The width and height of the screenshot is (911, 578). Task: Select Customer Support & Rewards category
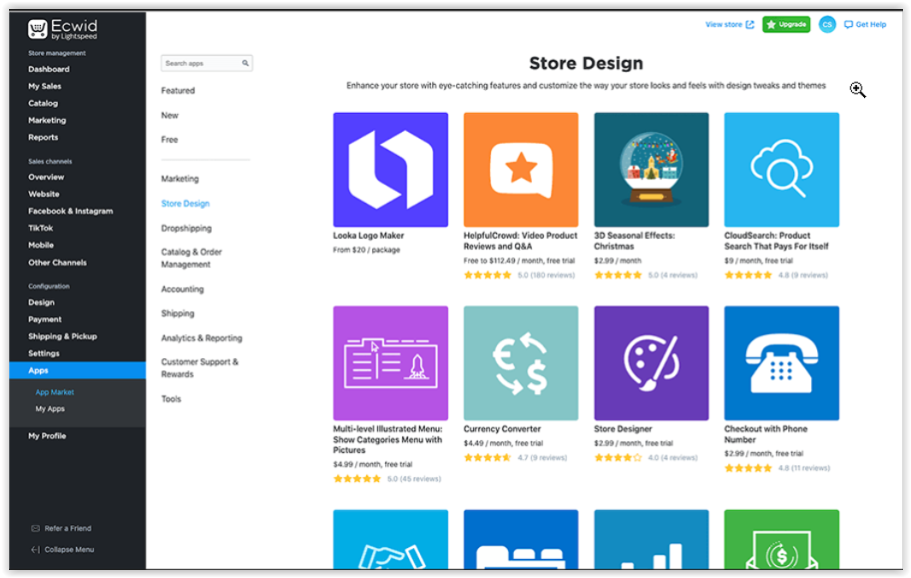tap(199, 368)
